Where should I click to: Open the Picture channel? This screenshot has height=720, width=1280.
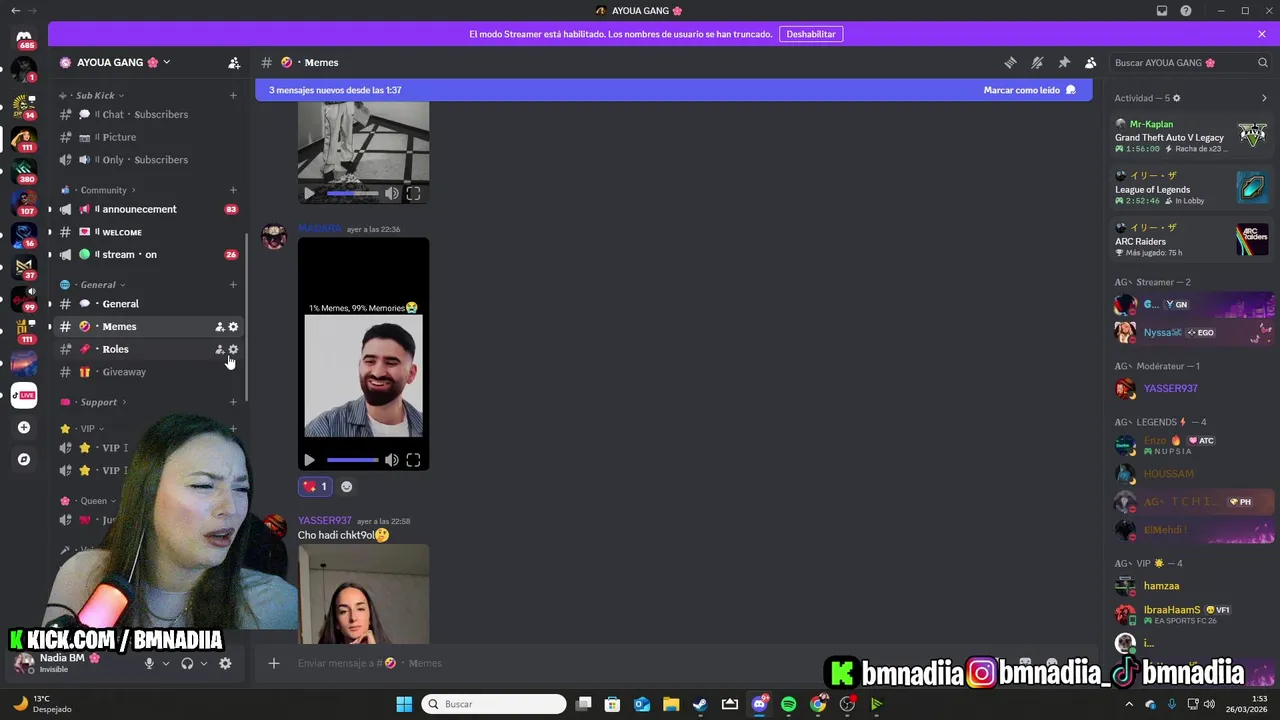click(x=148, y=137)
